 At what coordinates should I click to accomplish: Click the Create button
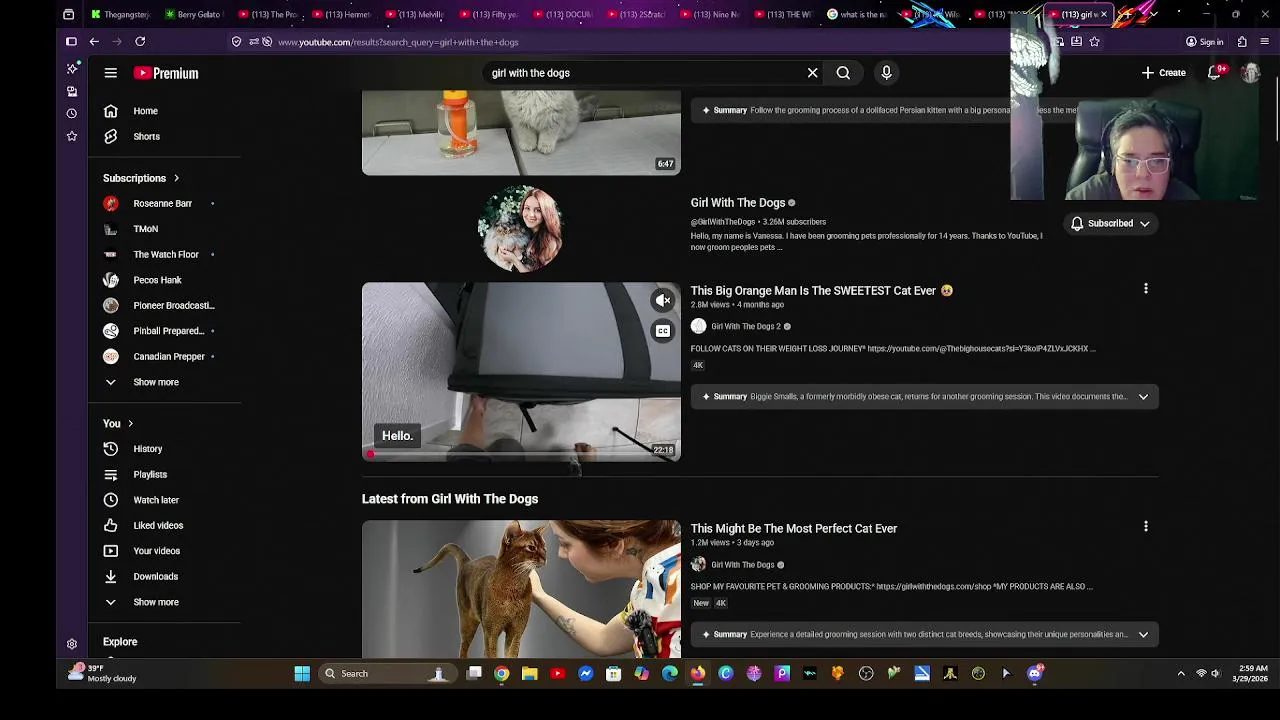click(1164, 73)
